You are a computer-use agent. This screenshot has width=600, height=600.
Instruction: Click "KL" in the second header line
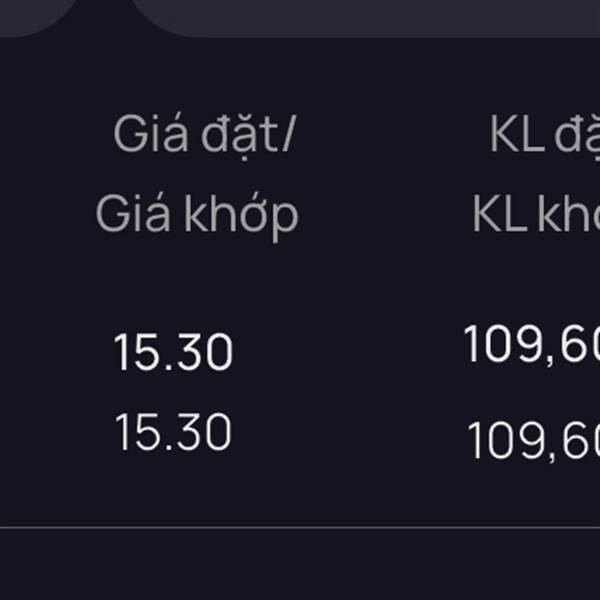click(x=499, y=214)
